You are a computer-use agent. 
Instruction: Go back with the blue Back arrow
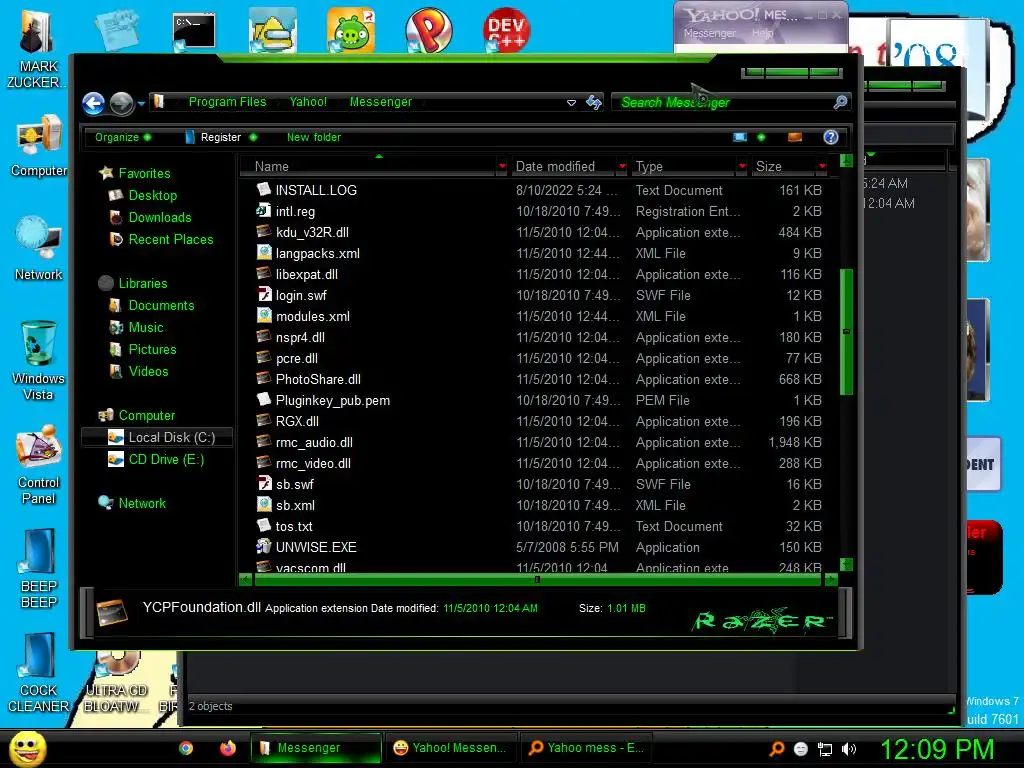[93, 103]
